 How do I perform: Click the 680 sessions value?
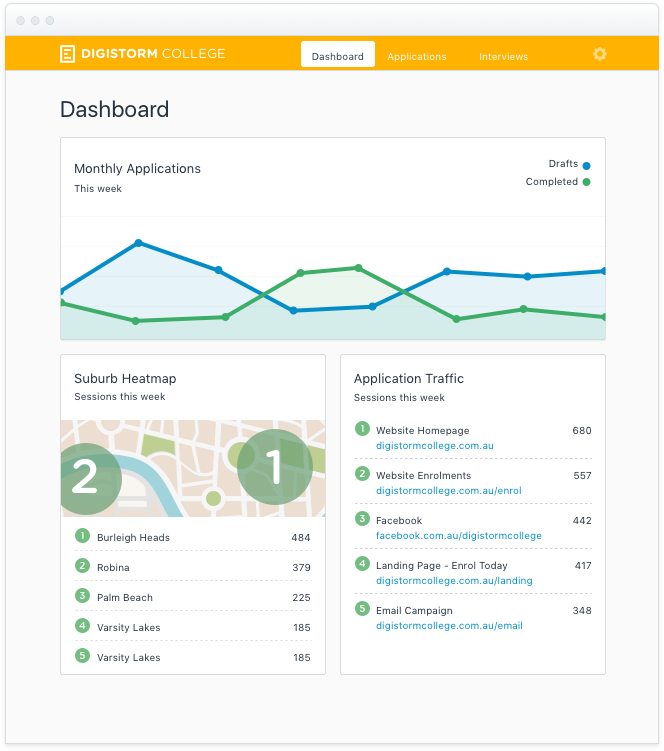tap(582, 431)
